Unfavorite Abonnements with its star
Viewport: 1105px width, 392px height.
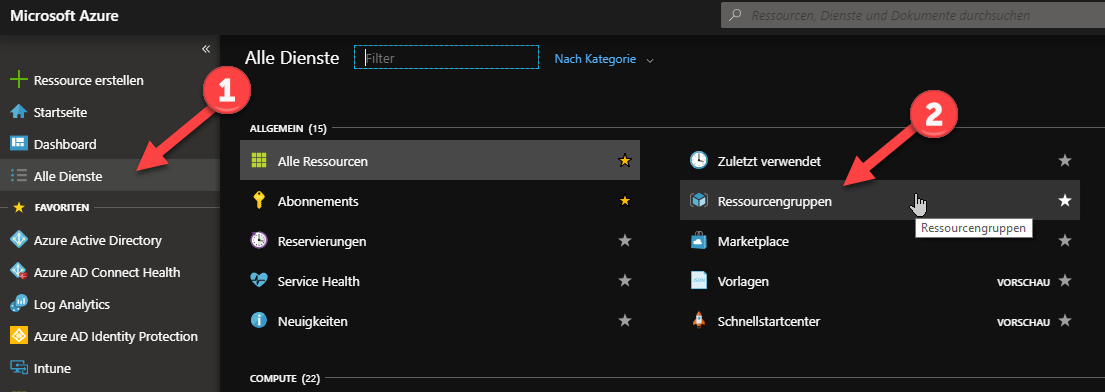click(624, 202)
